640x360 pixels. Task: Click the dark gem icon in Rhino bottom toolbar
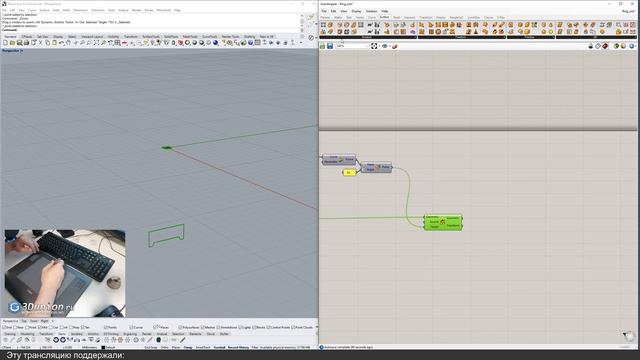pyautogui.click(x=159, y=340)
